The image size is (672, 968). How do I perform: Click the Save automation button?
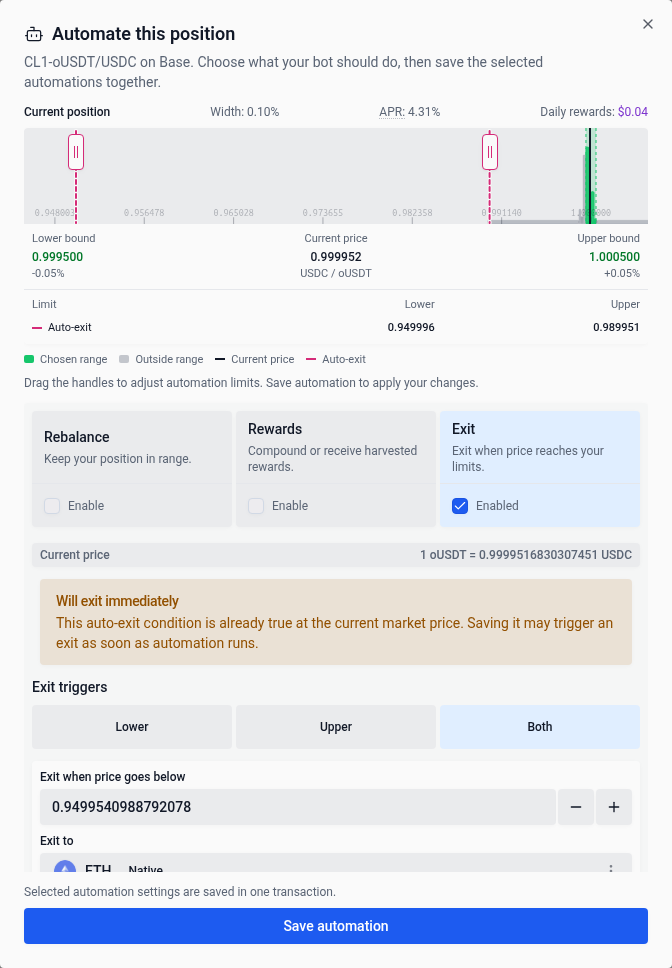coord(336,926)
